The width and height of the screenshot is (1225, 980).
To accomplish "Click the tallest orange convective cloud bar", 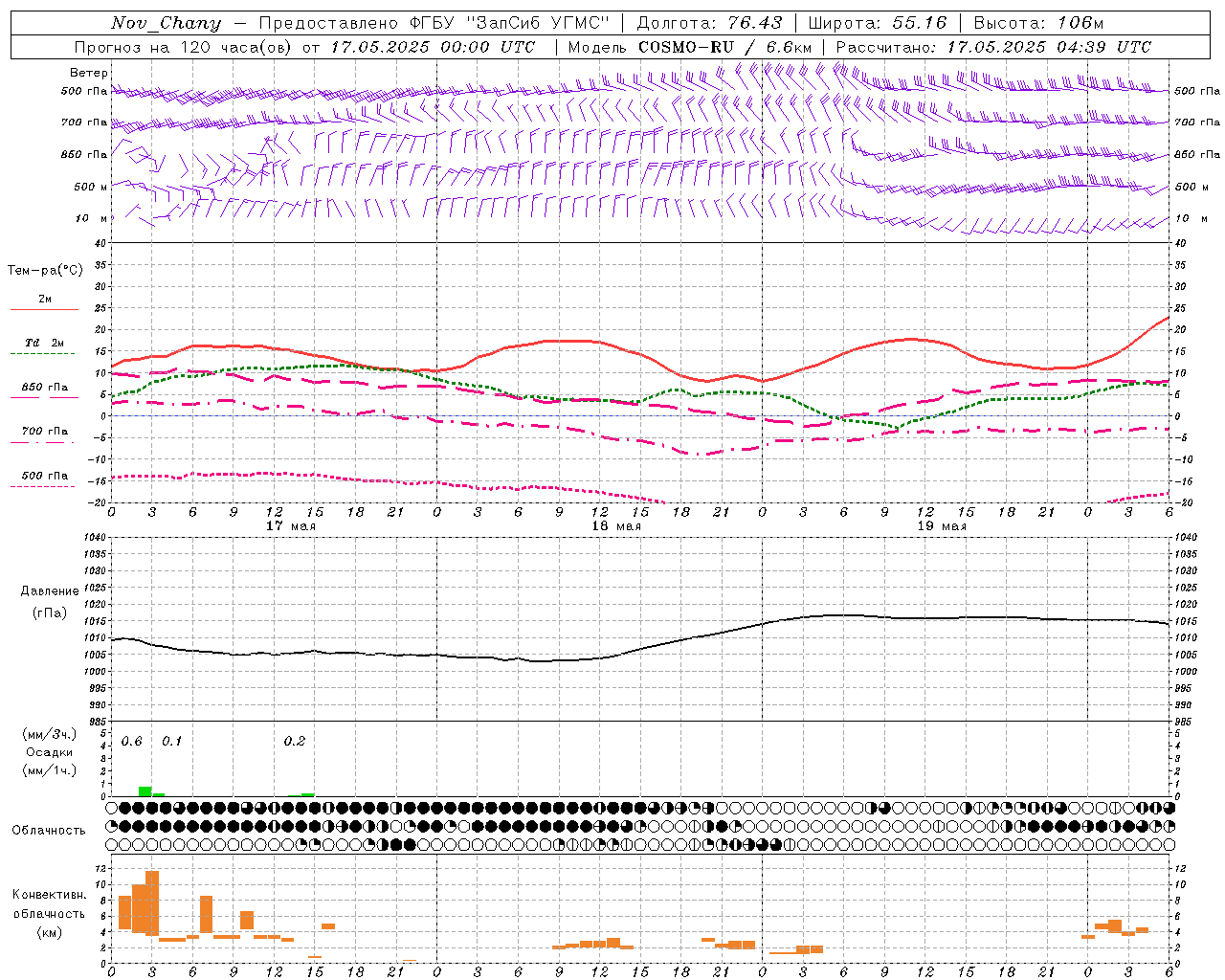I will click(152, 903).
